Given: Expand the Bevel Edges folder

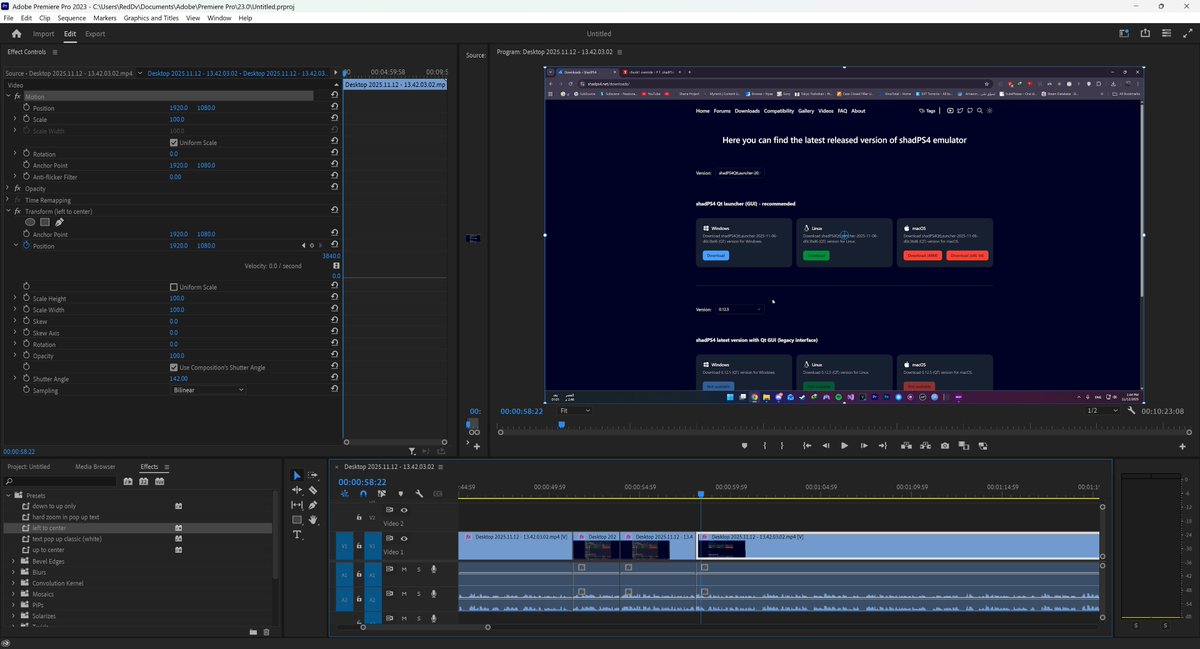Looking at the screenshot, I should tap(13, 561).
